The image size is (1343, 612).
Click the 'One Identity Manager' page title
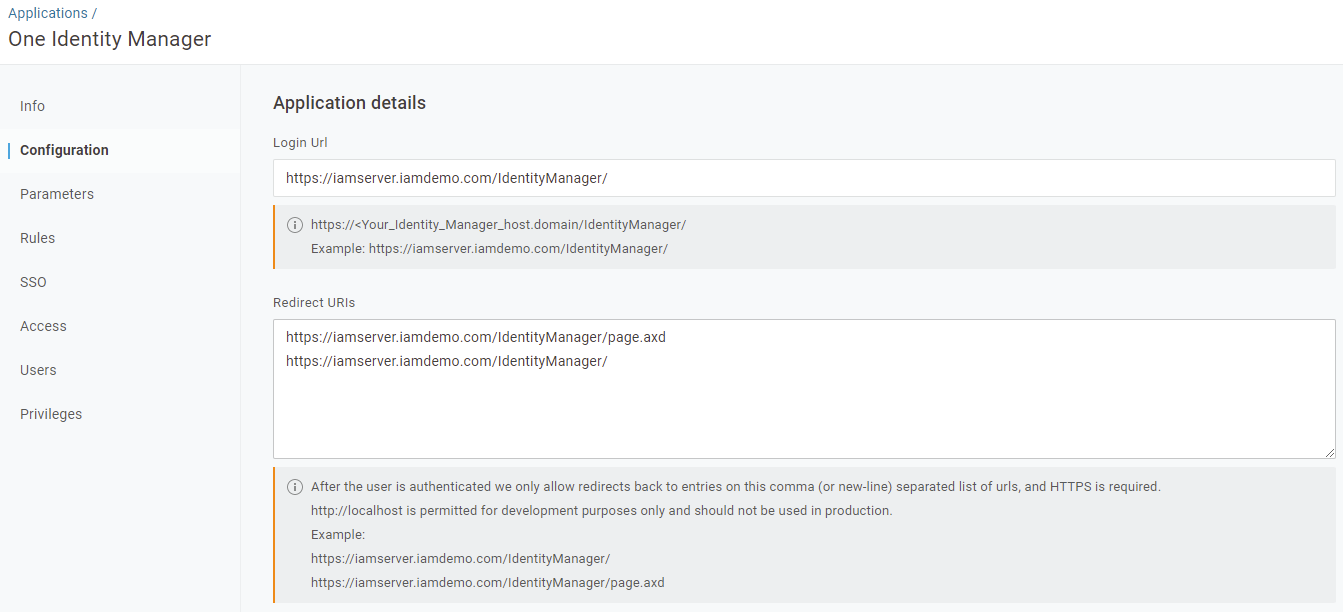coord(110,40)
